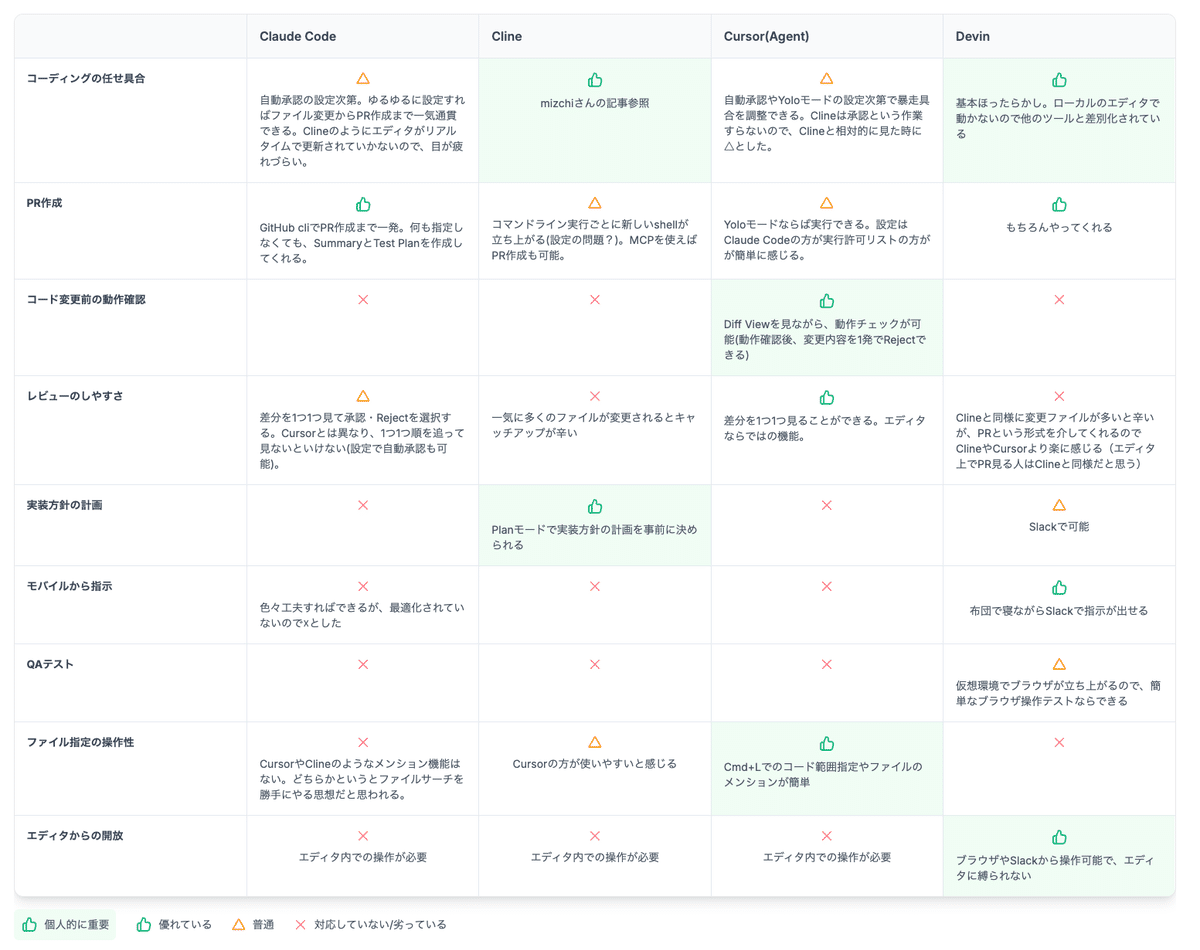Select the Claude Code column header
Screen dimensions: 1200x950
pyautogui.click(x=297, y=36)
